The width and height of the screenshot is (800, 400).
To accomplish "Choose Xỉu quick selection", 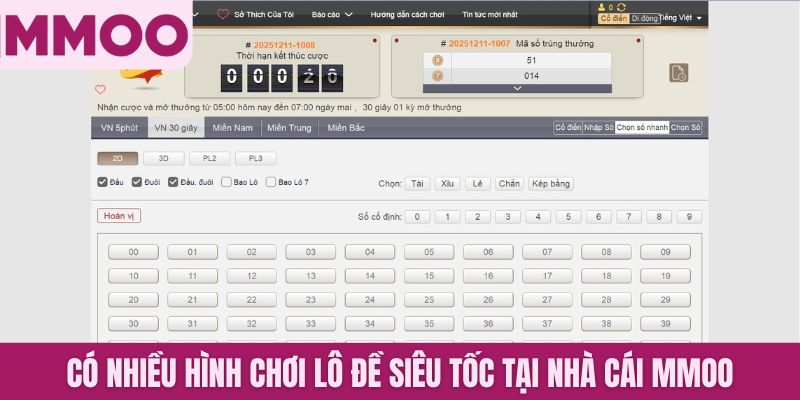I will [x=447, y=184].
